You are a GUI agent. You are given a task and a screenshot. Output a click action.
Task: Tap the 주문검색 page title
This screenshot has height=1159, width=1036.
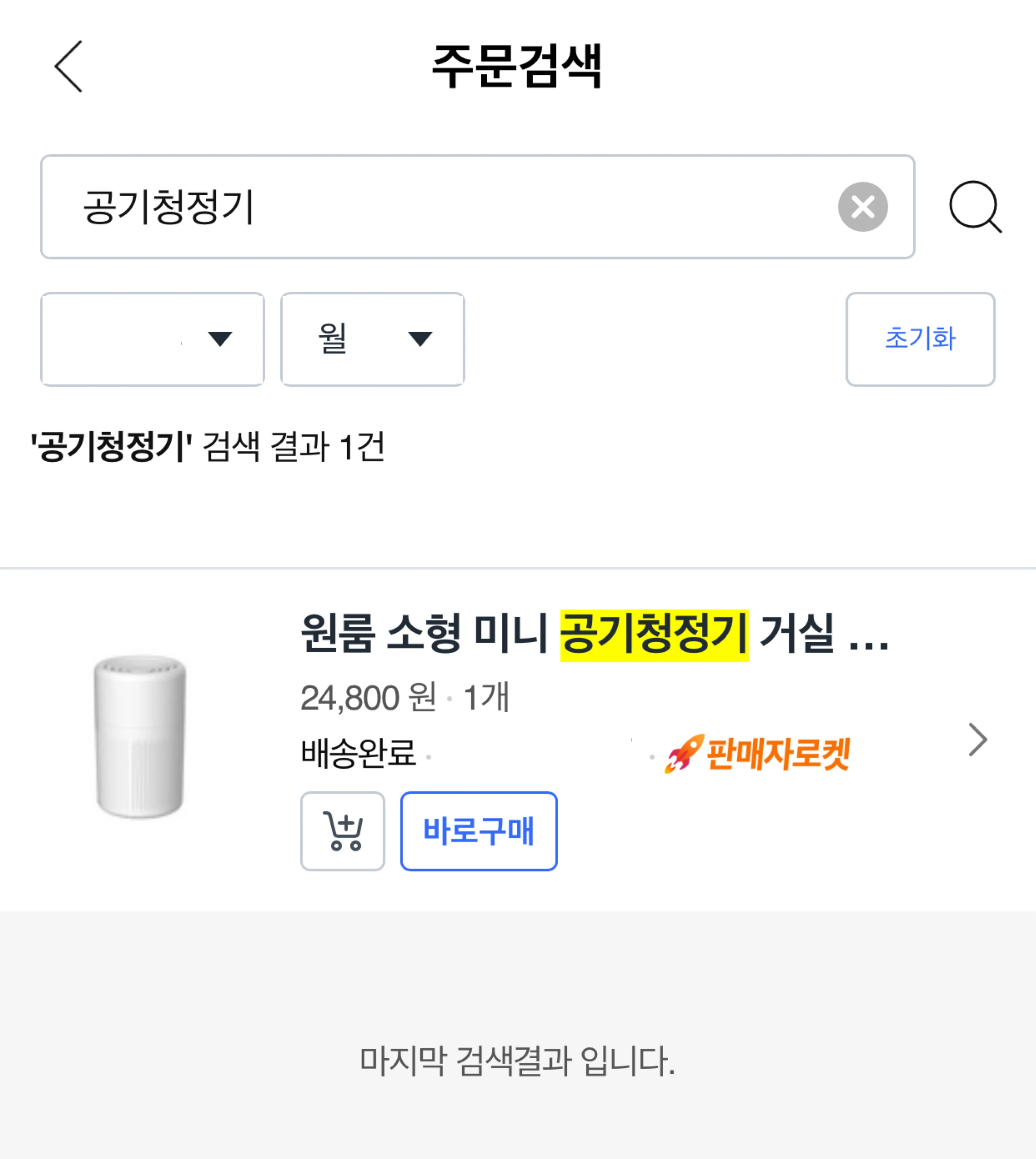(517, 67)
